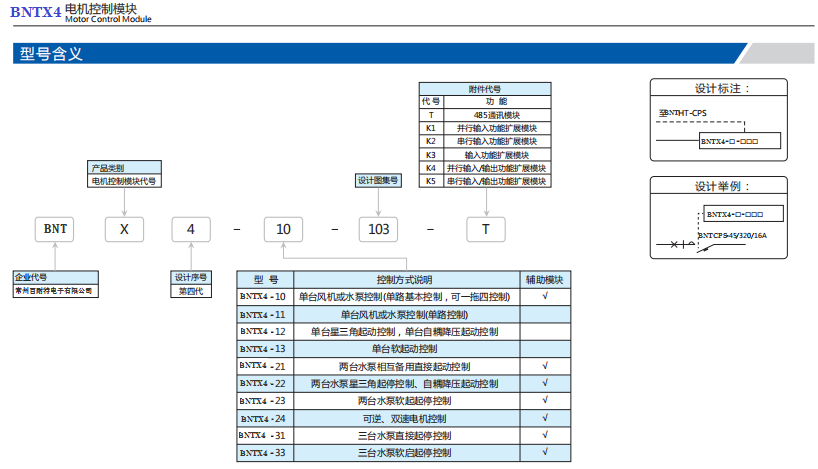This screenshot has height=469, width=818.
Task: Select the T accessory code box
Action: click(x=486, y=229)
